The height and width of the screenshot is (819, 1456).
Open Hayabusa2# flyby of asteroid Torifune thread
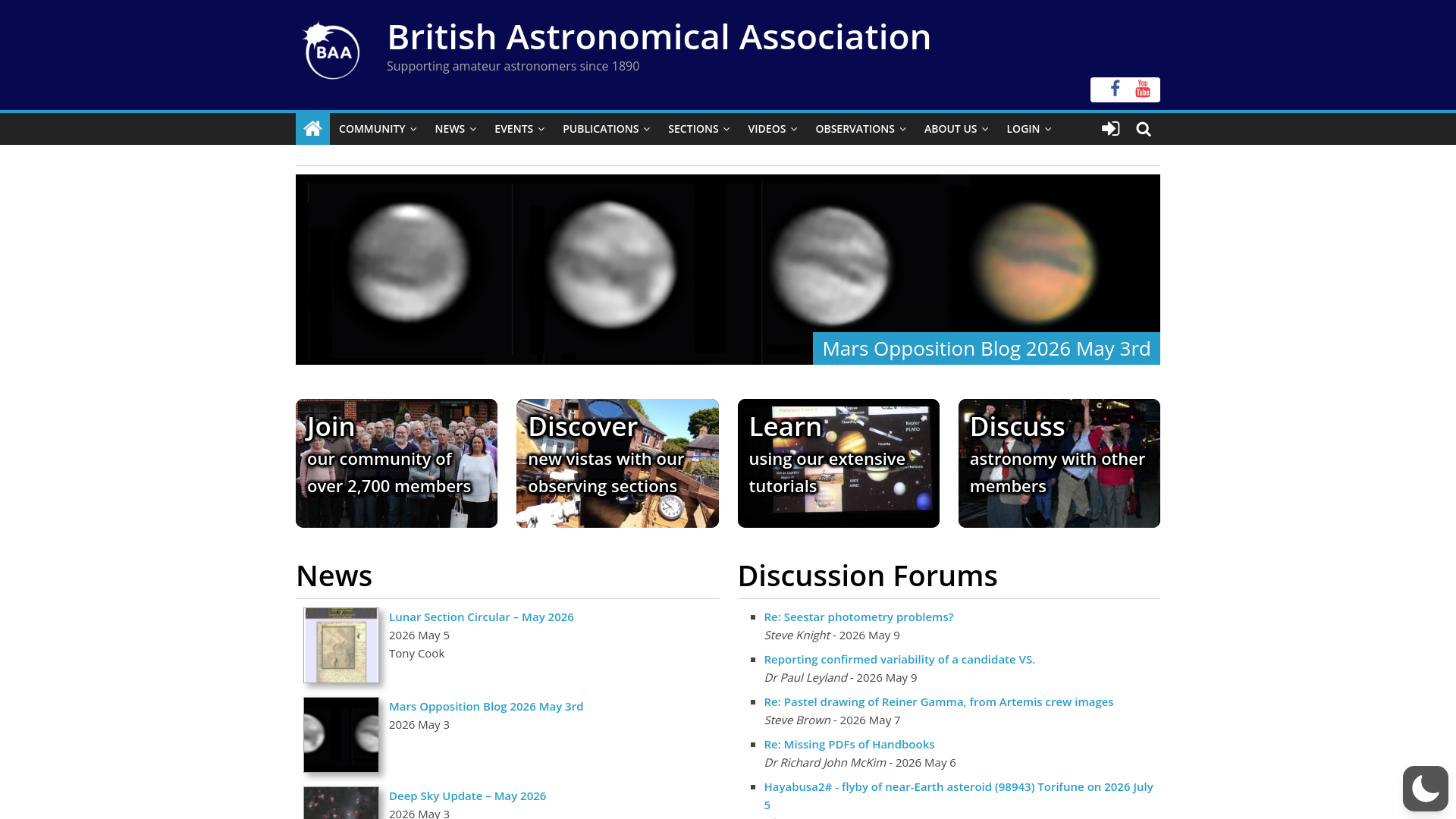pos(959,796)
